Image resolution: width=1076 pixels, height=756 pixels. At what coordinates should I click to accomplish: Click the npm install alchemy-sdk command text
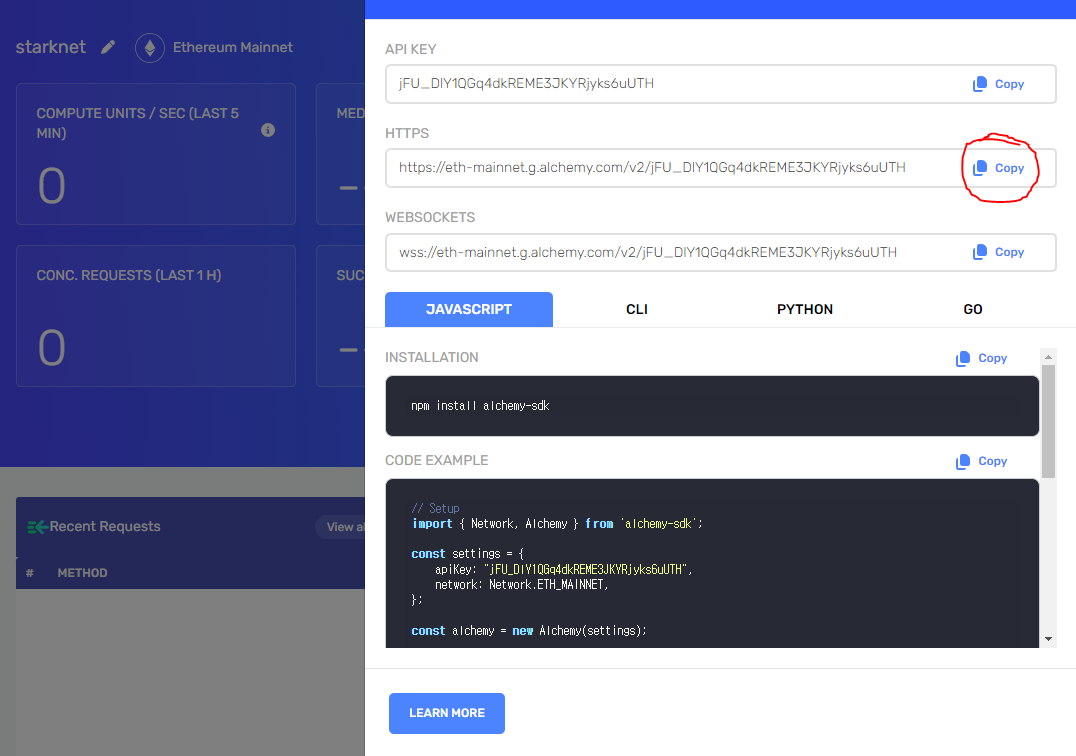(480, 406)
